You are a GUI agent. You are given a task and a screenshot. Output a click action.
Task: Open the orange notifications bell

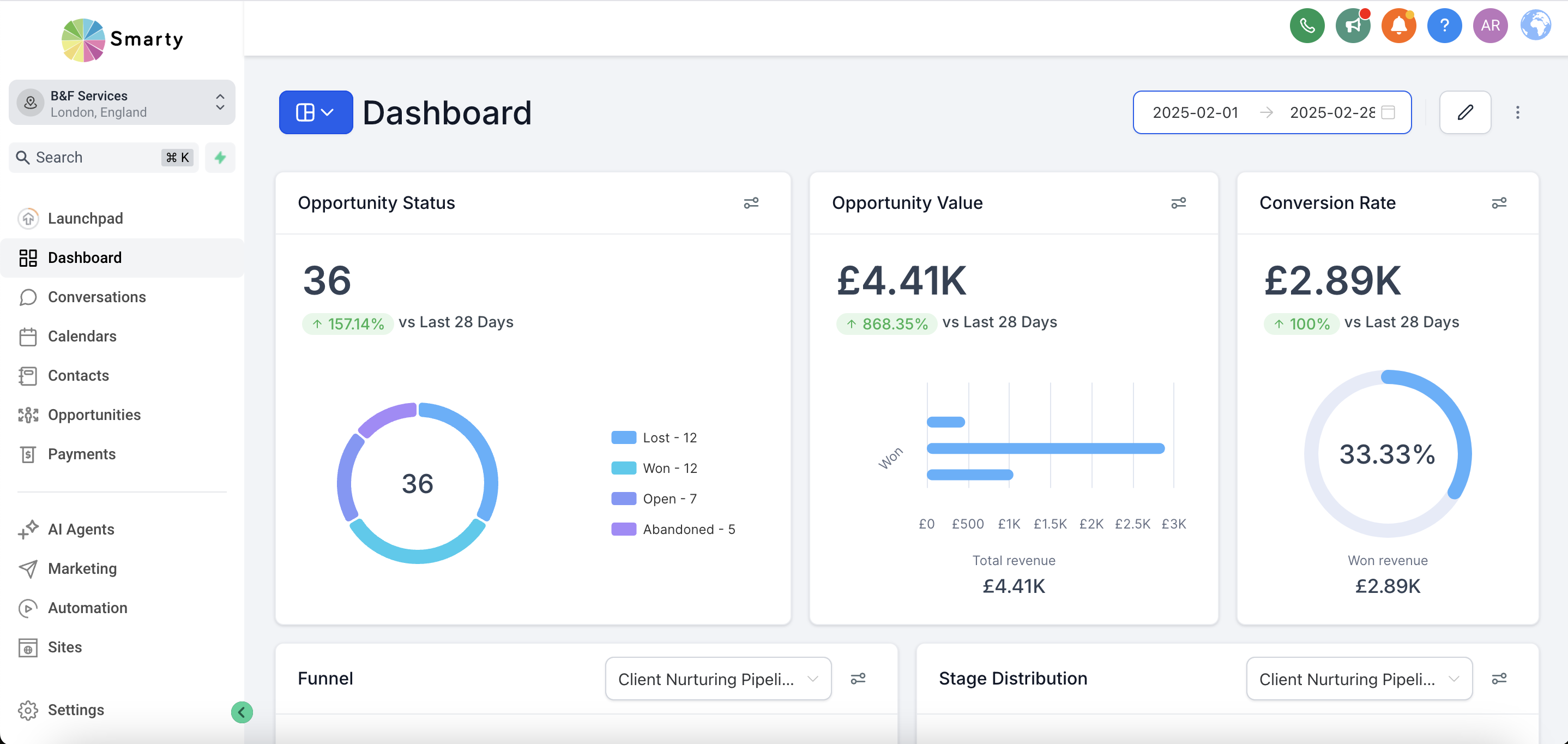1398,26
